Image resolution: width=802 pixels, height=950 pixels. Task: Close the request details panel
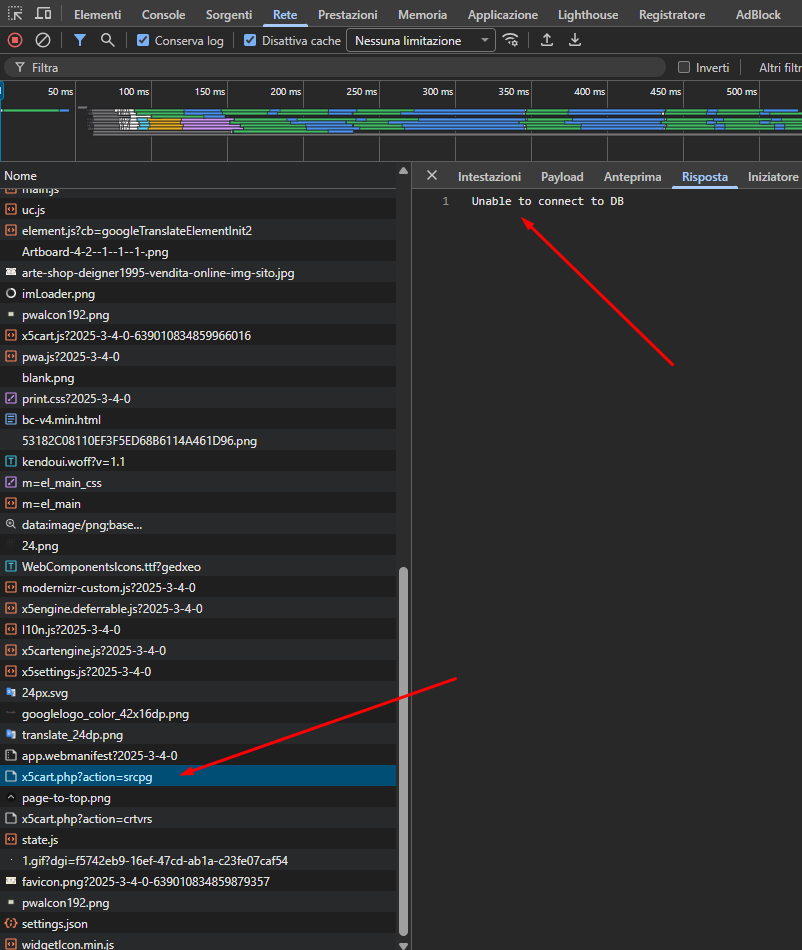coord(432,176)
